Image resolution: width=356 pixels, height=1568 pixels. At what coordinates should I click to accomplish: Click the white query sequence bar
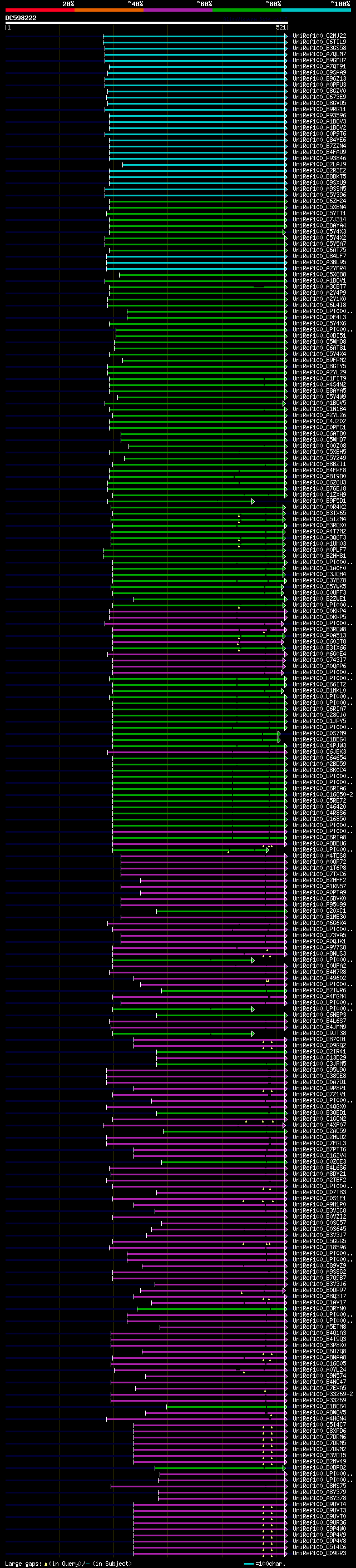point(146,23)
